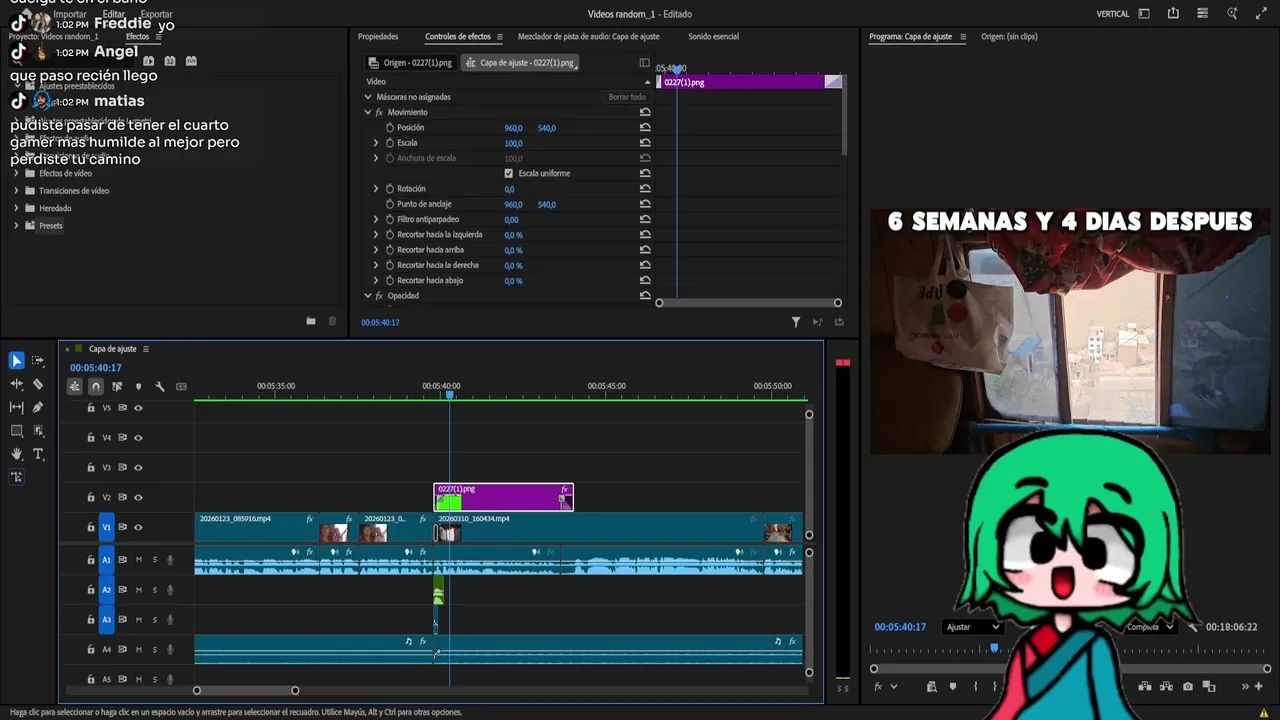Image resolution: width=1280 pixels, height=720 pixels.
Task: Toggle linked selection in timeline
Action: [117, 386]
